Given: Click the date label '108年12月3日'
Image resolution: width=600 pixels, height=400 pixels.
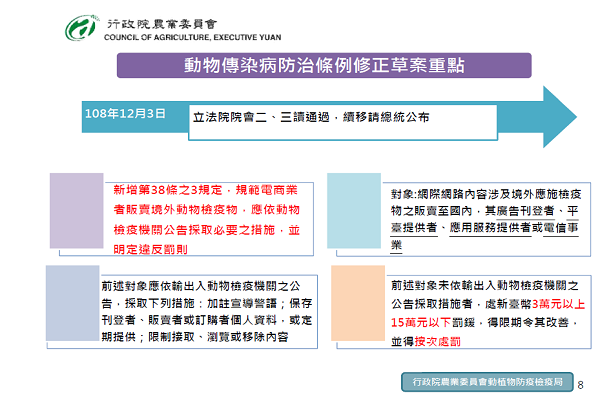Looking at the screenshot, I should click(x=125, y=114).
